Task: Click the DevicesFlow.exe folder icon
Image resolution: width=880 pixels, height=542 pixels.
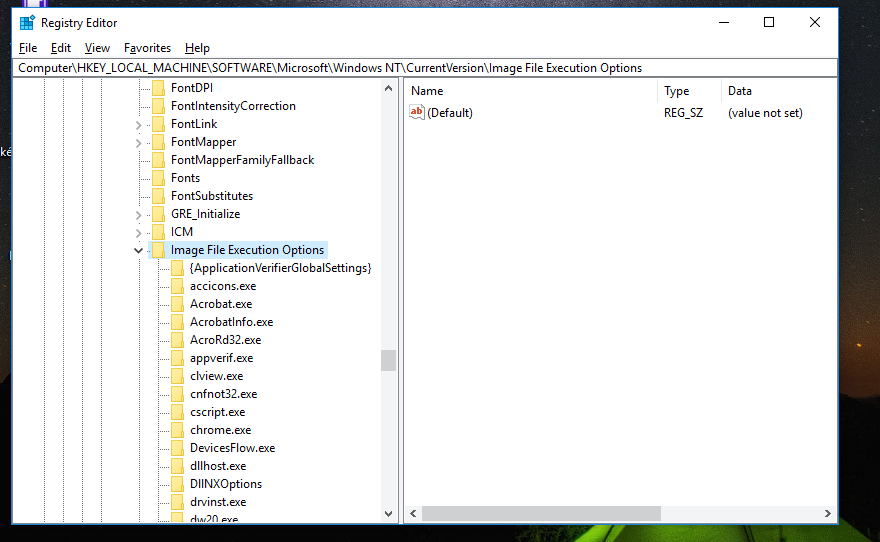Action: pos(177,448)
